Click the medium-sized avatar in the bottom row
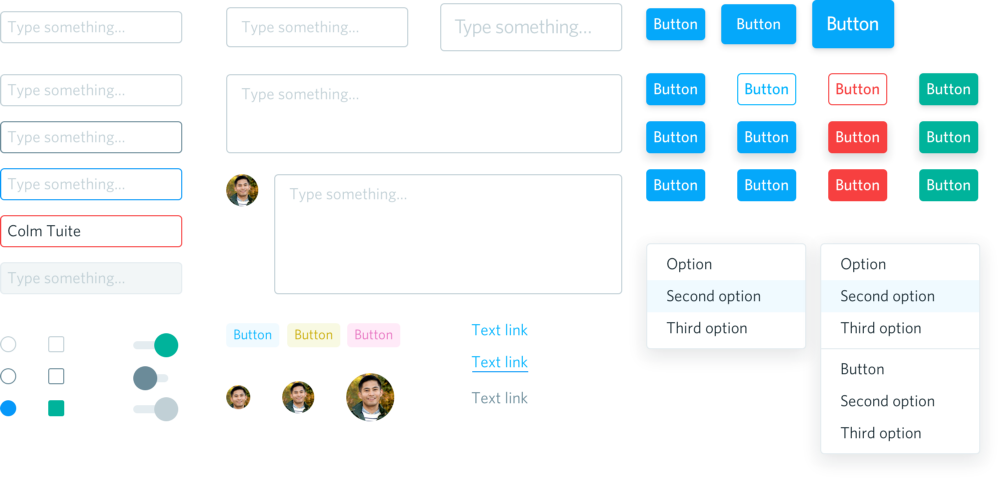1000x480 pixels. coord(298,397)
